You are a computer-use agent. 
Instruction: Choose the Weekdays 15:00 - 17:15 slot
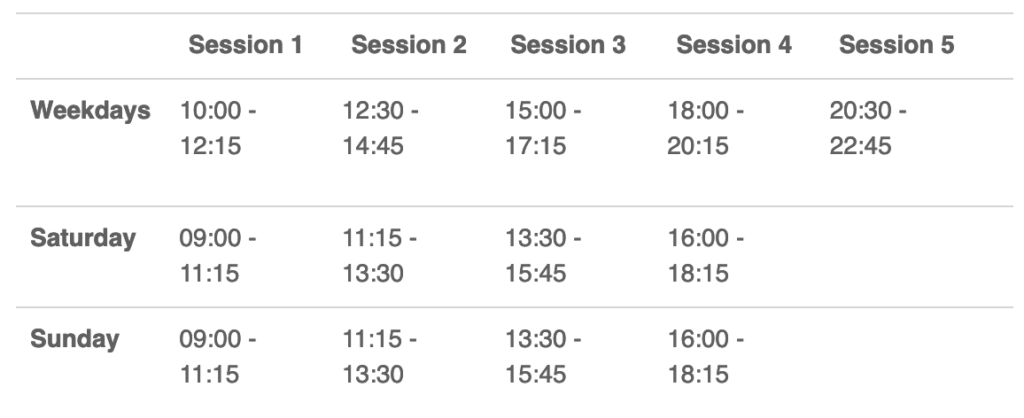pos(543,128)
